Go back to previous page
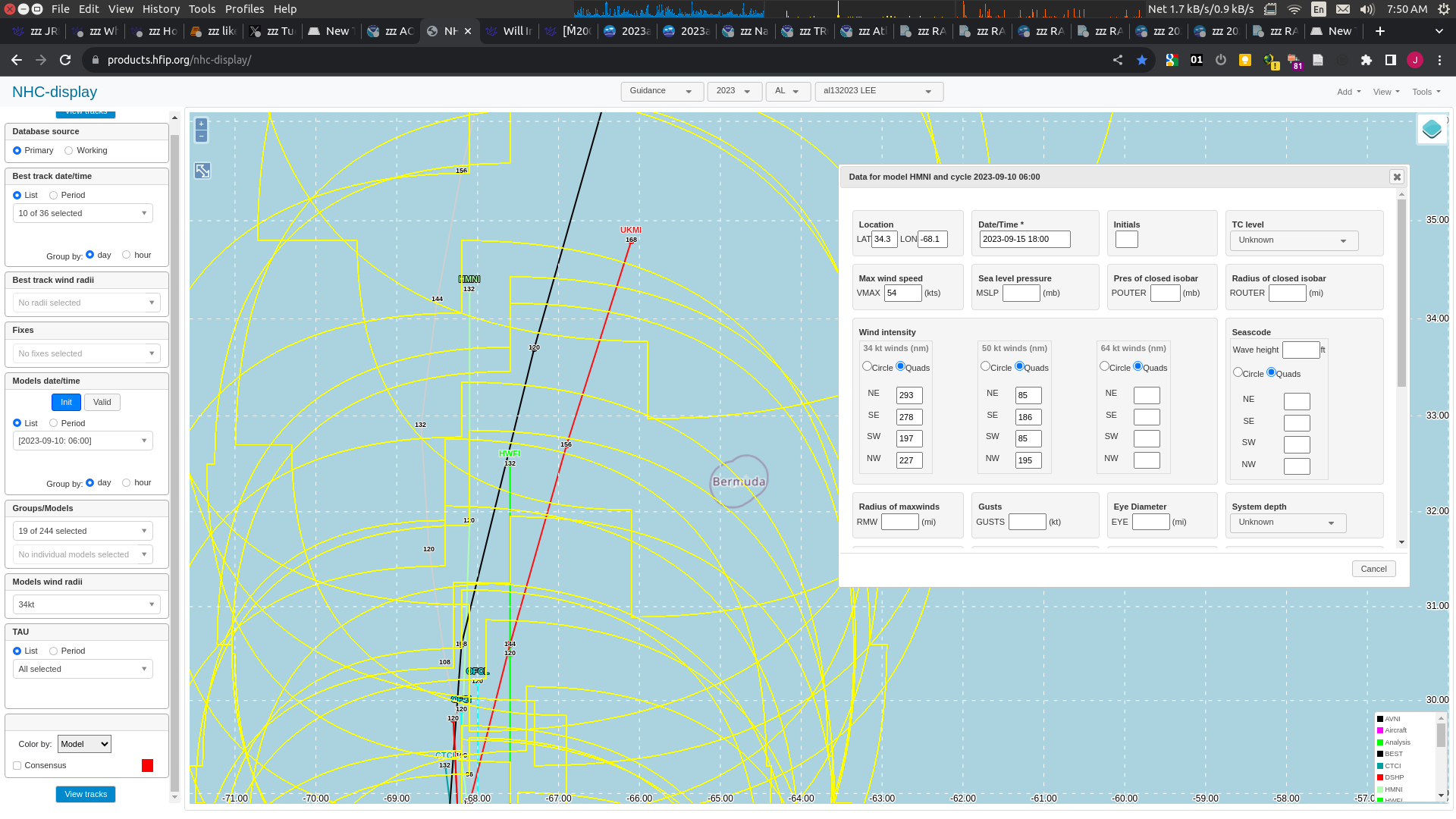Viewport: 1456px width, 819px height. click(x=17, y=60)
